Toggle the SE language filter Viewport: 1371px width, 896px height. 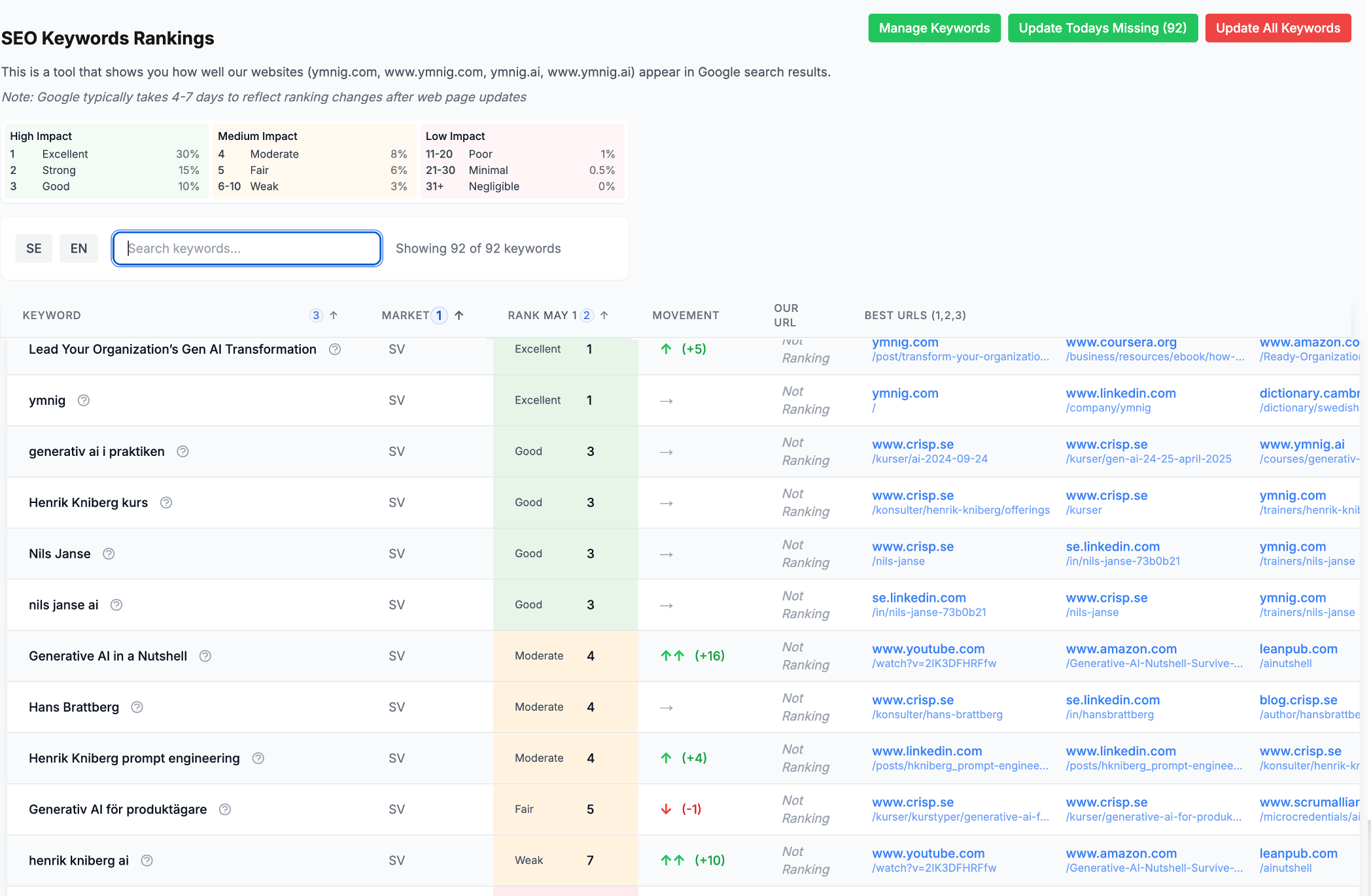[x=34, y=249]
